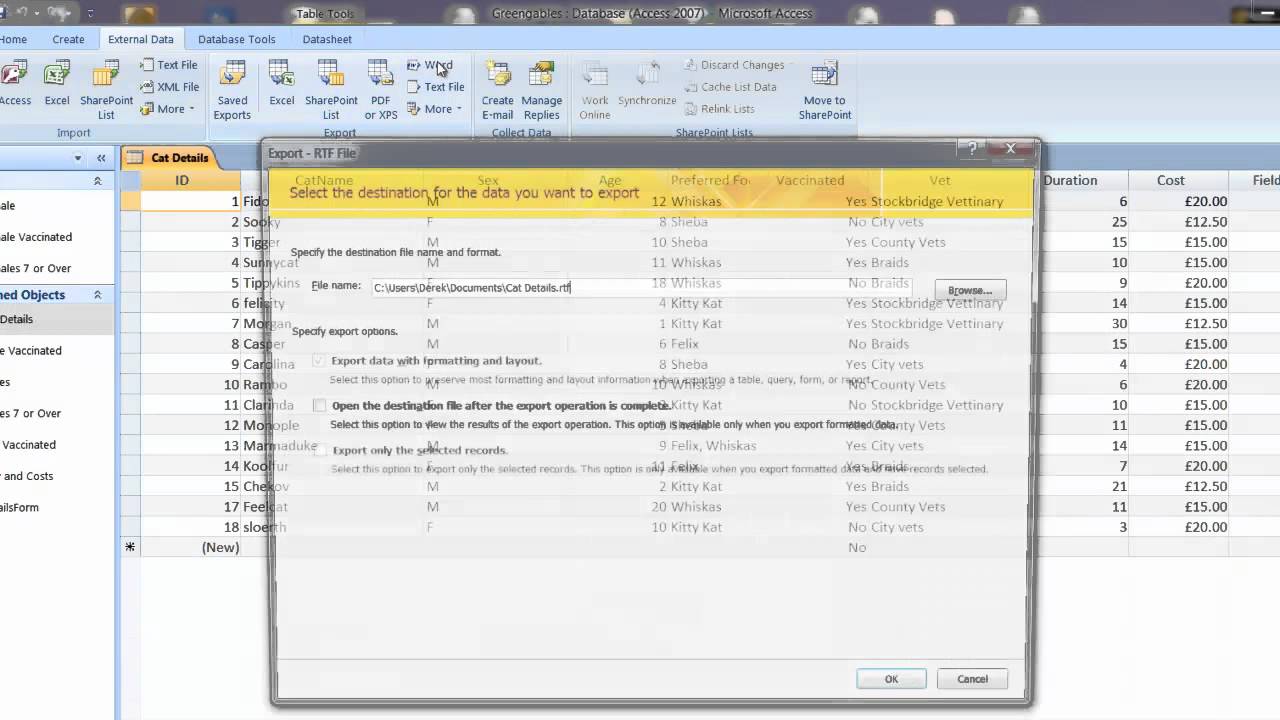Select 'Details' item under Unassigned Objects
Screen dimensions: 1280x720
point(17,319)
